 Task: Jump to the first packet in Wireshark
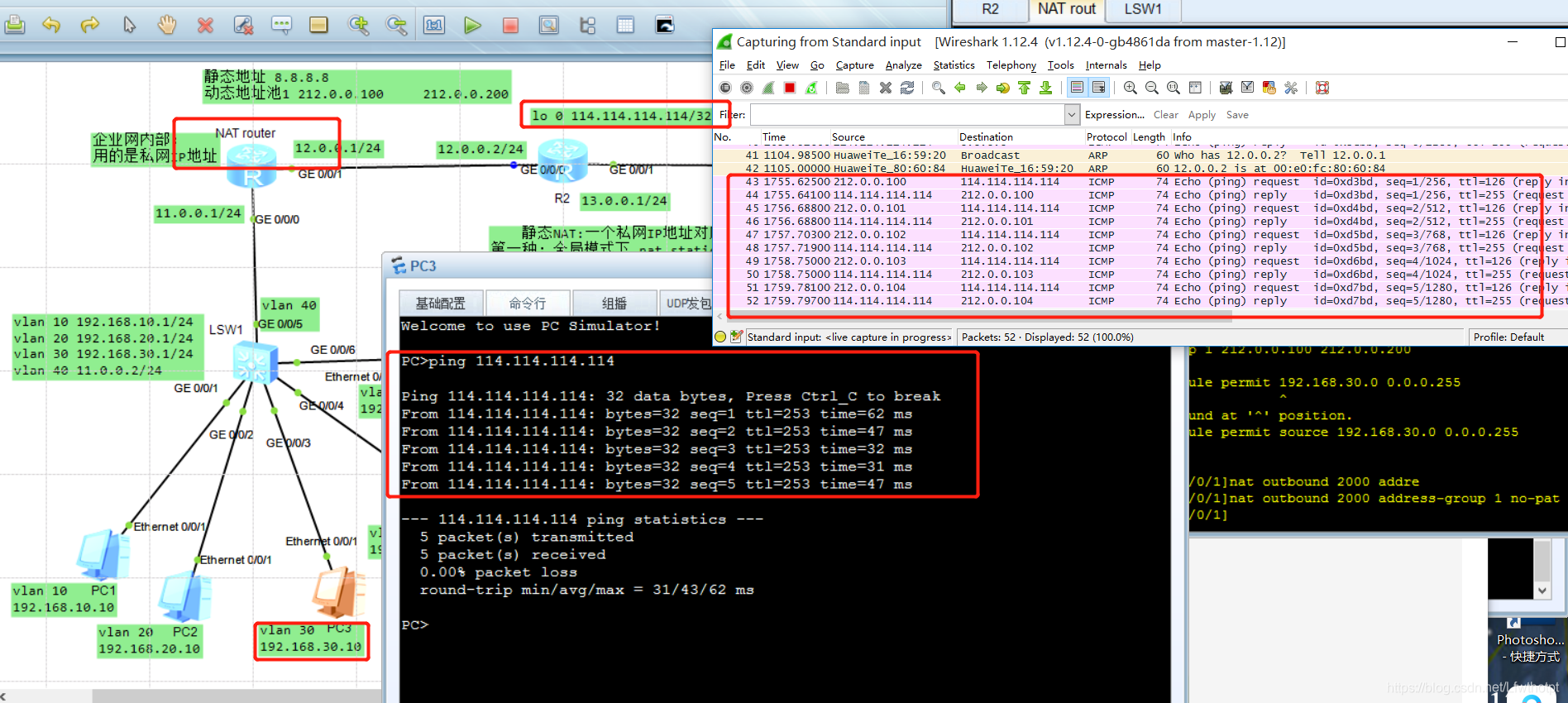pos(1024,88)
